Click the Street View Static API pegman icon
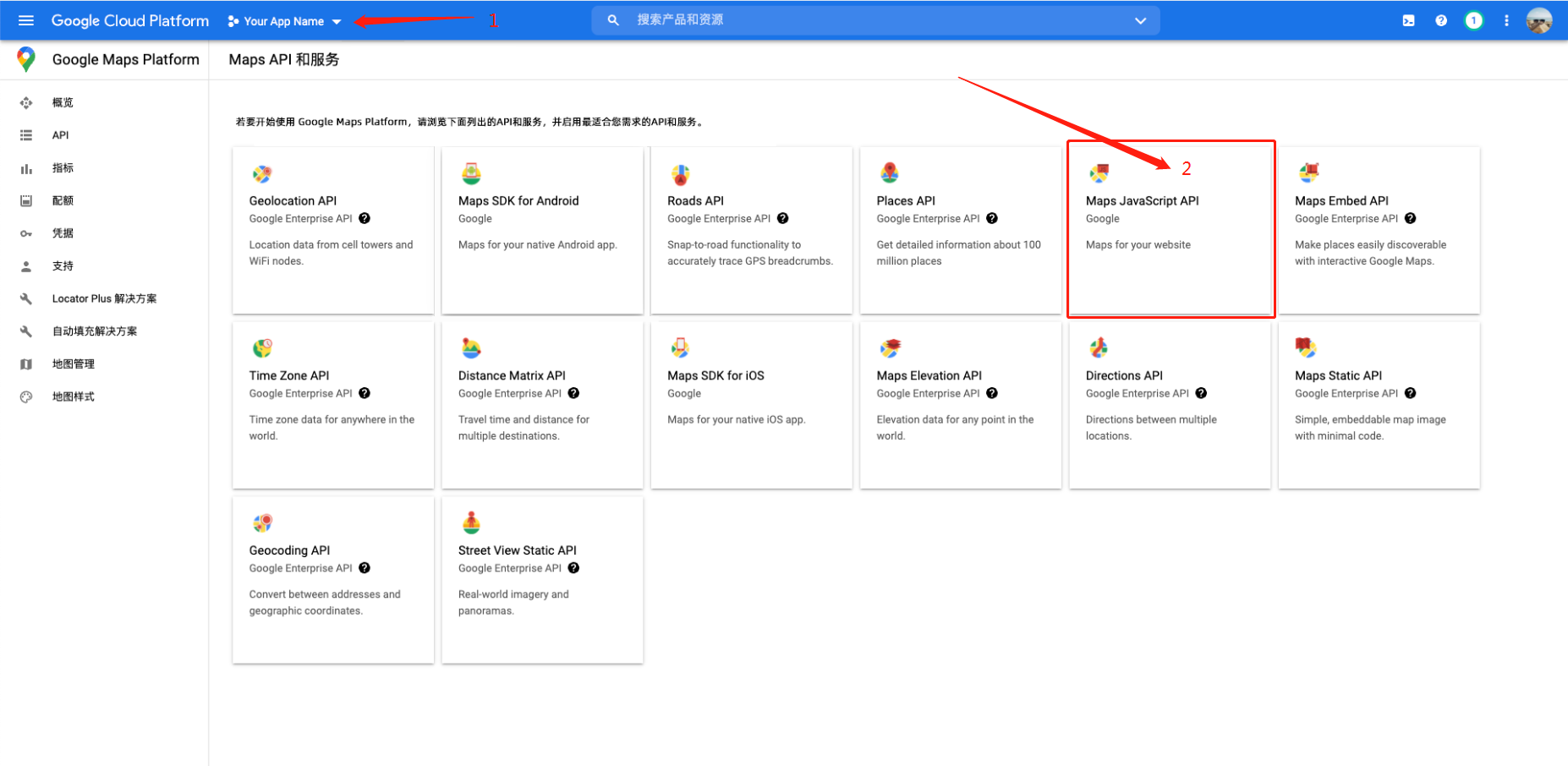 (x=471, y=523)
